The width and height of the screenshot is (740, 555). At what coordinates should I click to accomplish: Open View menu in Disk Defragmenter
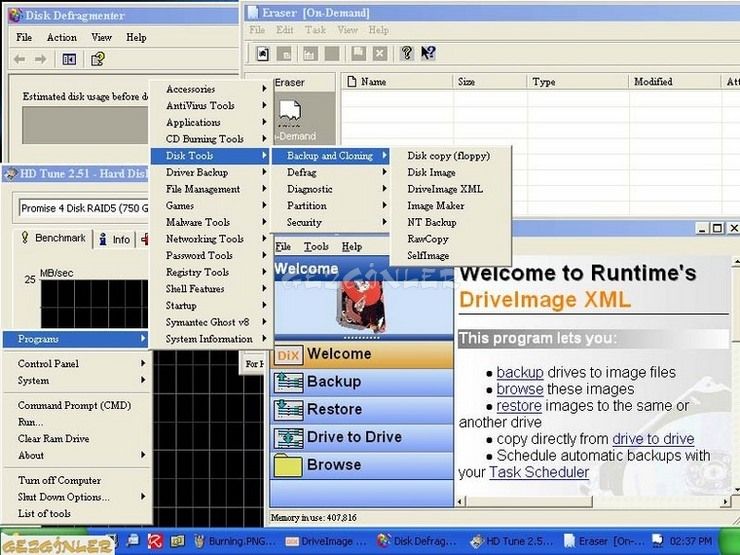pos(101,37)
